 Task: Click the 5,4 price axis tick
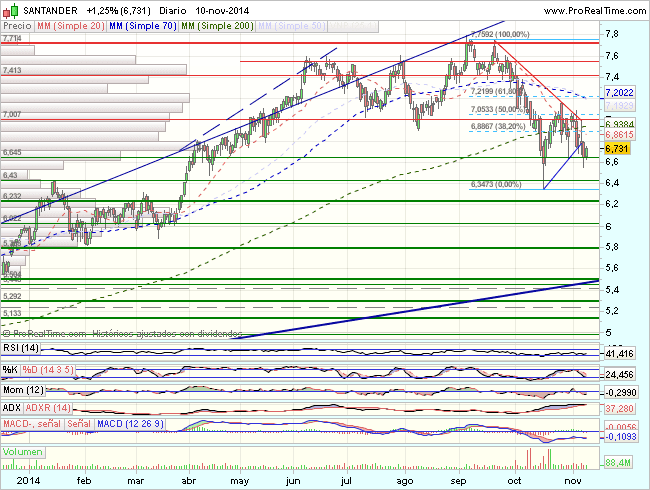(612, 289)
